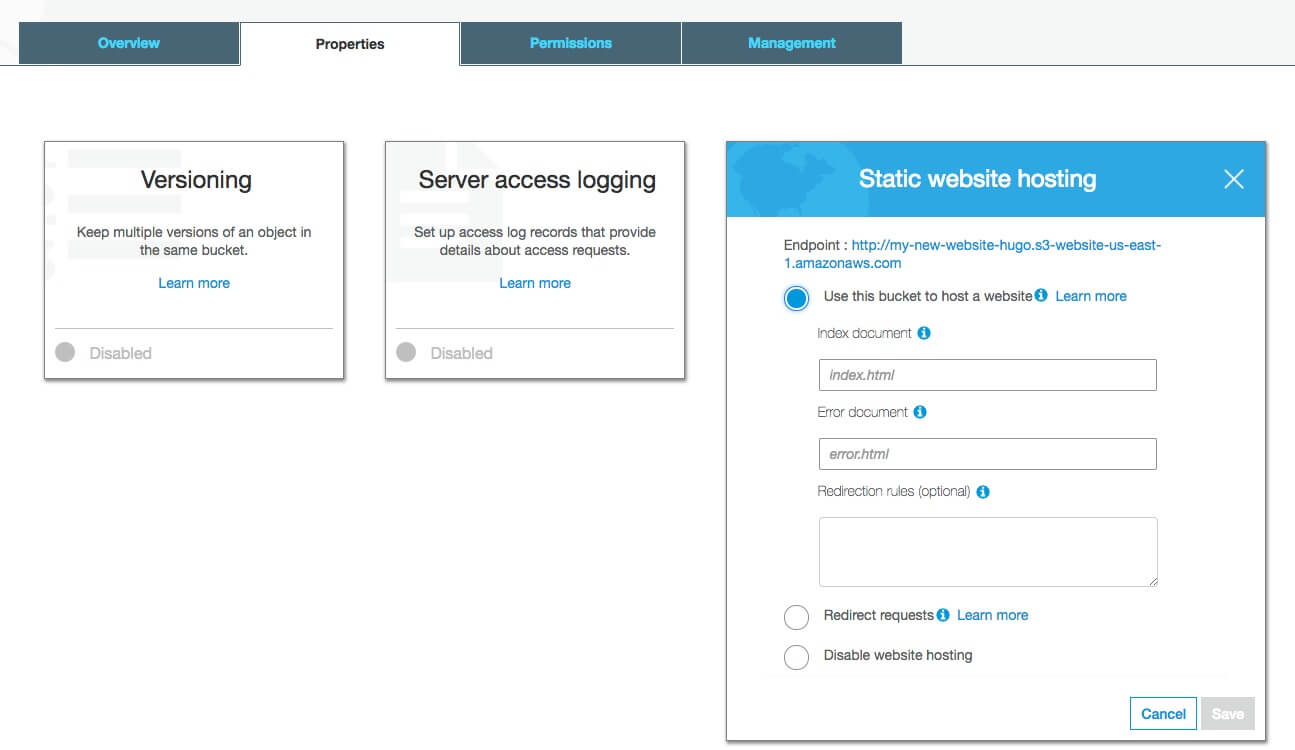1295x750 pixels.
Task: Select Disable website hosting radio option
Action: coord(796,657)
